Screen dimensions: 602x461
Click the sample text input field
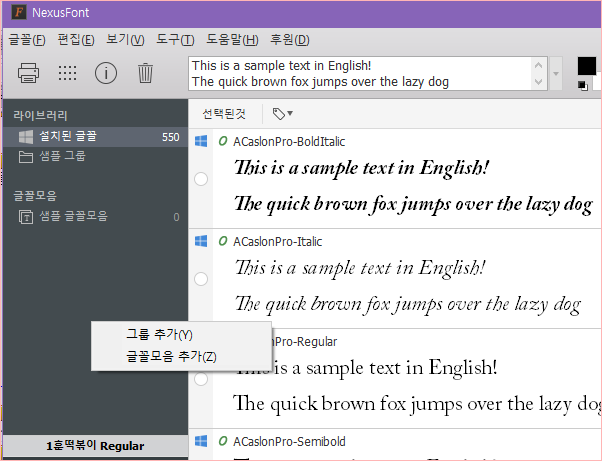tap(360, 73)
